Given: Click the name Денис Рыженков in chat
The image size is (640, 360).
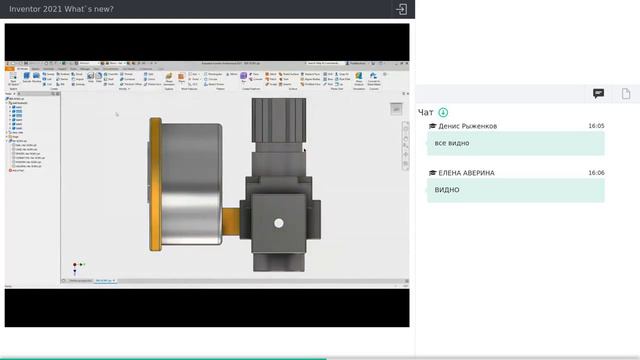Looking at the screenshot, I should tap(468, 126).
